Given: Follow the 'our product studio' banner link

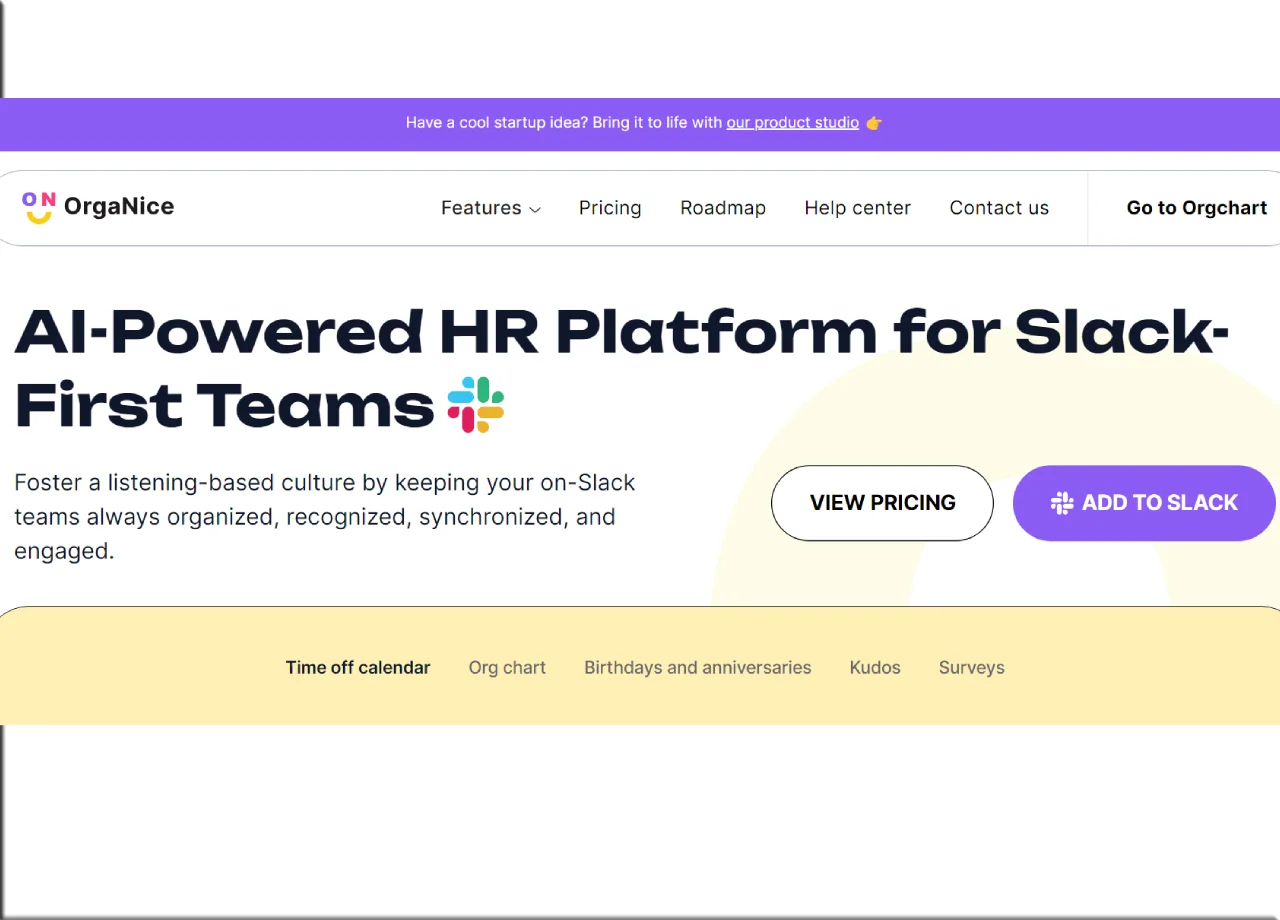Looking at the screenshot, I should tap(792, 123).
